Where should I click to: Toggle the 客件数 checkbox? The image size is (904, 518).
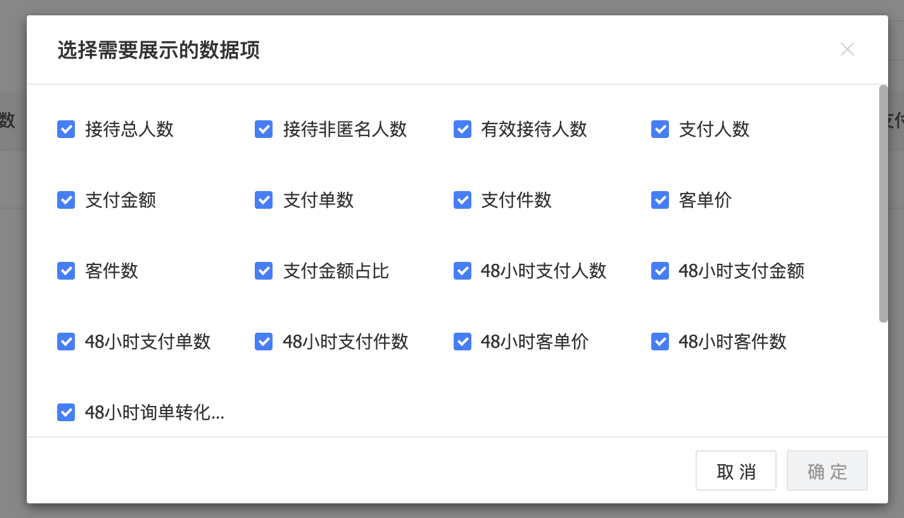[66, 271]
